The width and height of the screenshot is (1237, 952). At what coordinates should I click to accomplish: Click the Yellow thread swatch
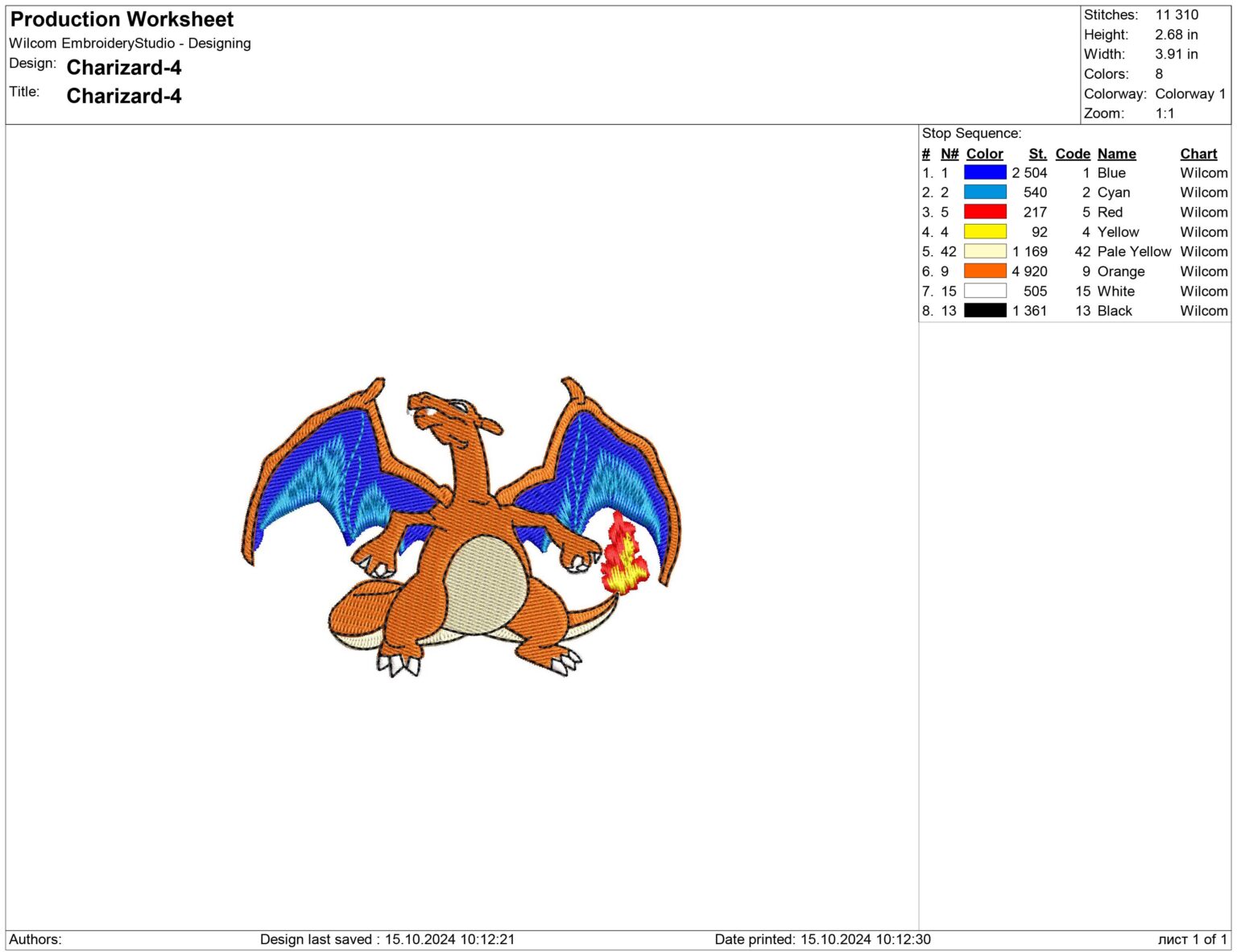(984, 231)
